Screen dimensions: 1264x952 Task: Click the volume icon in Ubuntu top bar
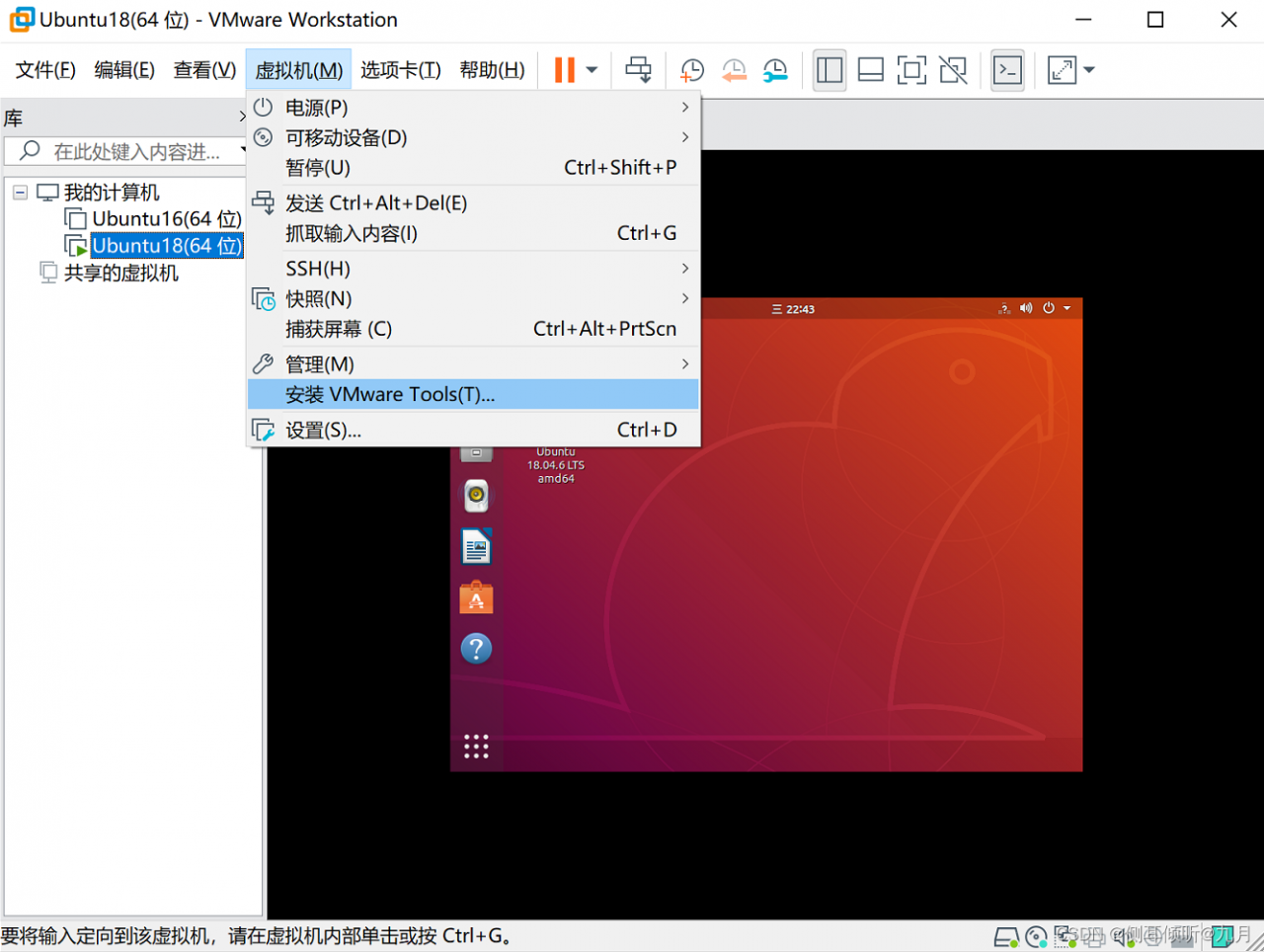click(1026, 308)
